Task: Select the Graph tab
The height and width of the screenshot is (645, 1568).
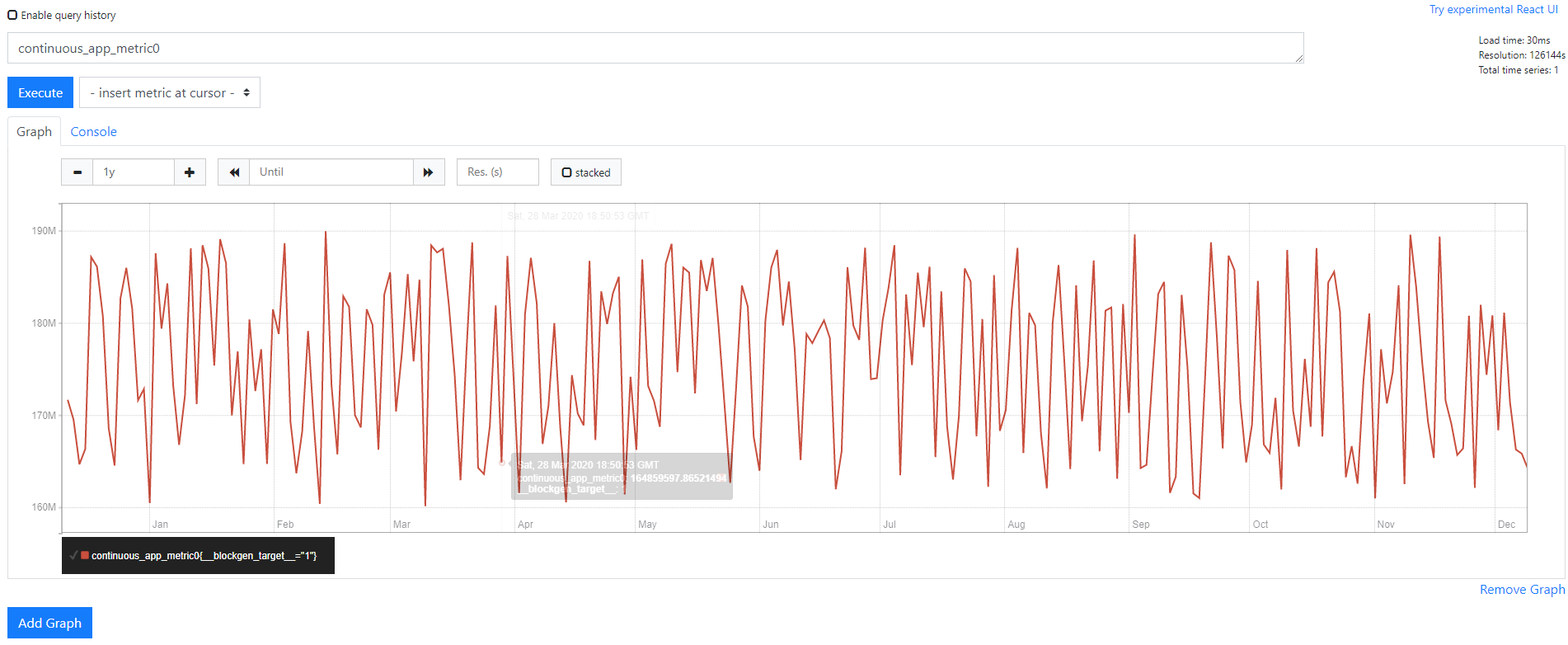Action: tap(34, 132)
